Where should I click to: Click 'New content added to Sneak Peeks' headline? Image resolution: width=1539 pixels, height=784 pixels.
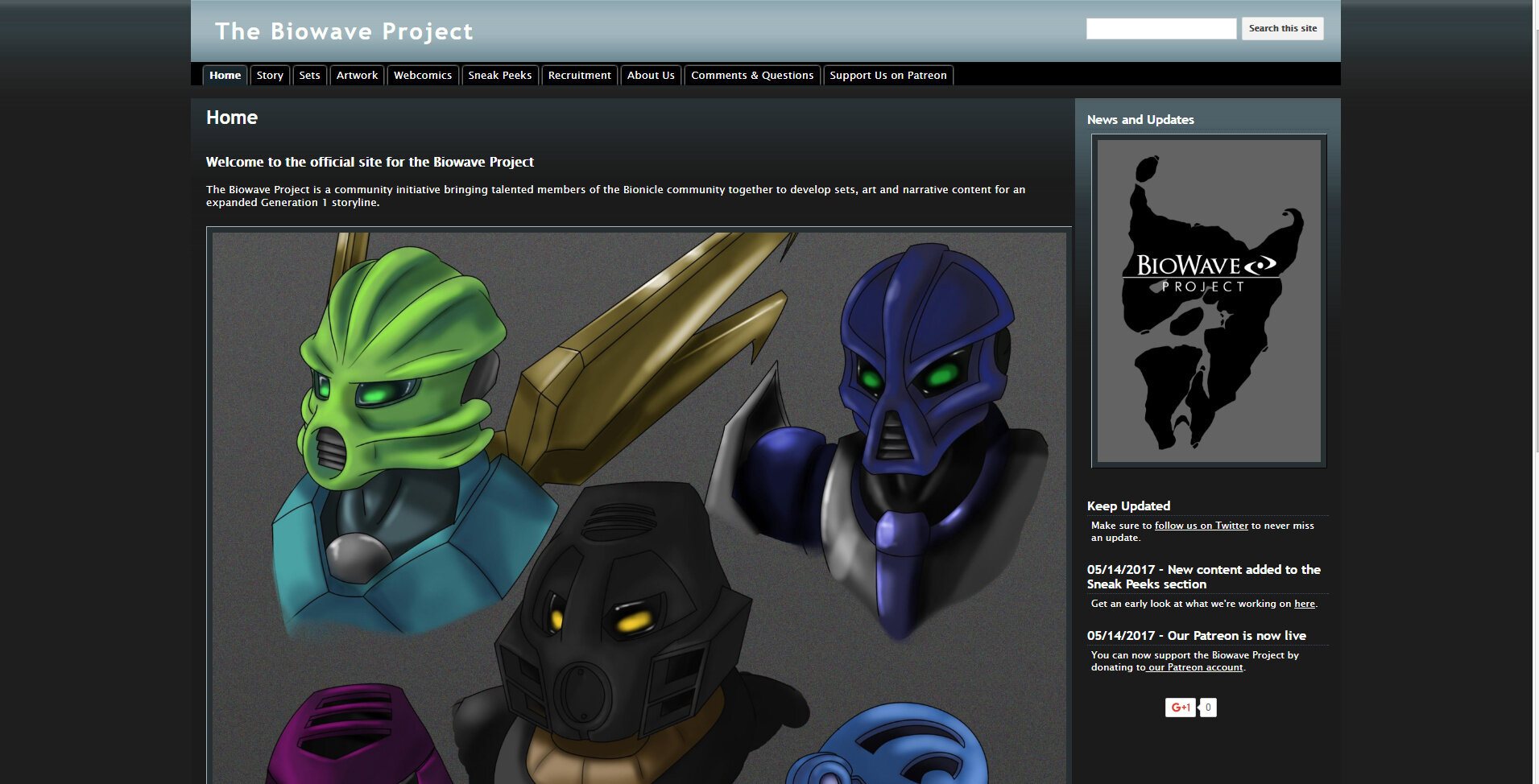[1204, 576]
